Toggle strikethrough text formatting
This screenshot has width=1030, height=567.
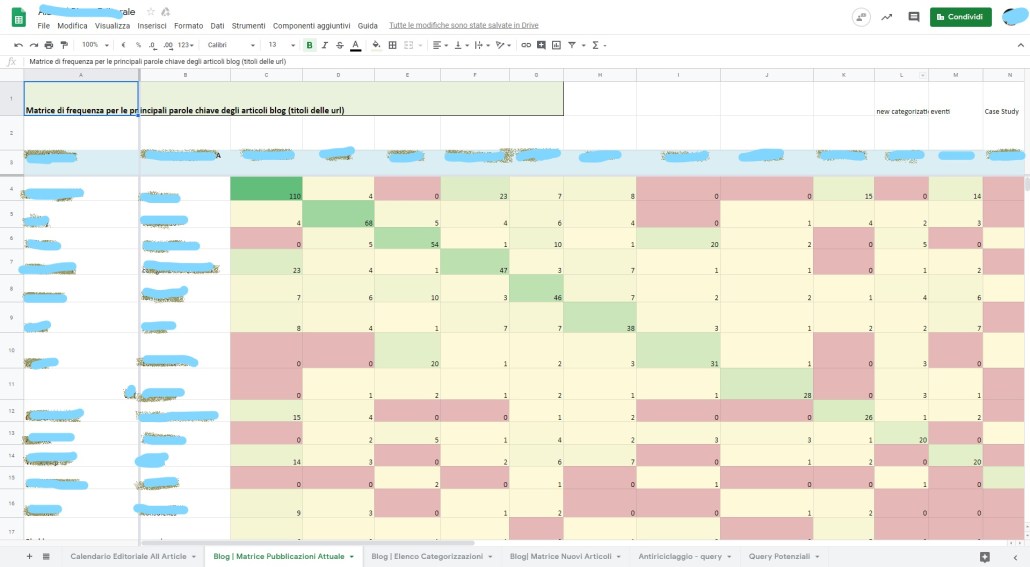[340, 45]
